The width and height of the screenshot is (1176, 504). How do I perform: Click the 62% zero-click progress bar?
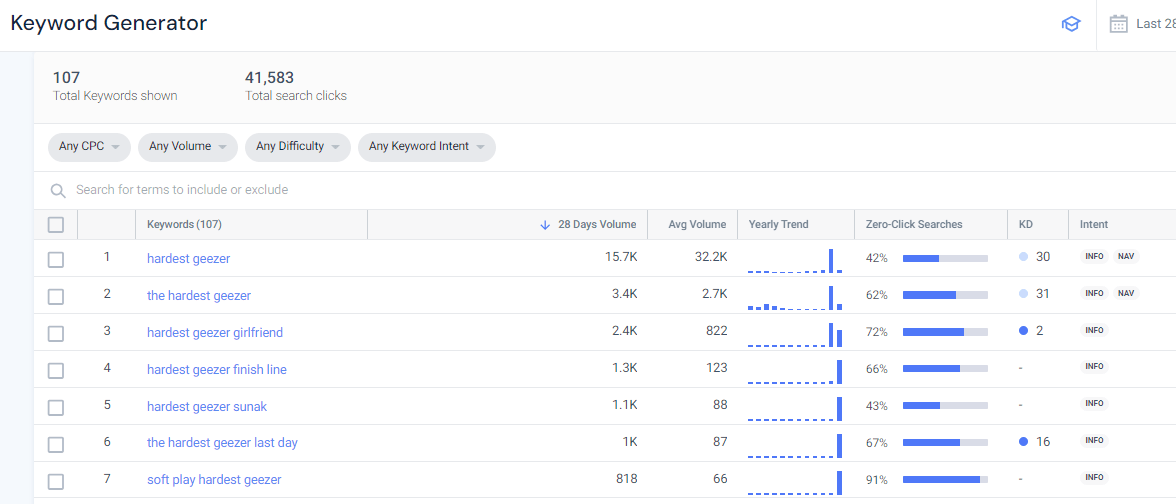(x=945, y=295)
